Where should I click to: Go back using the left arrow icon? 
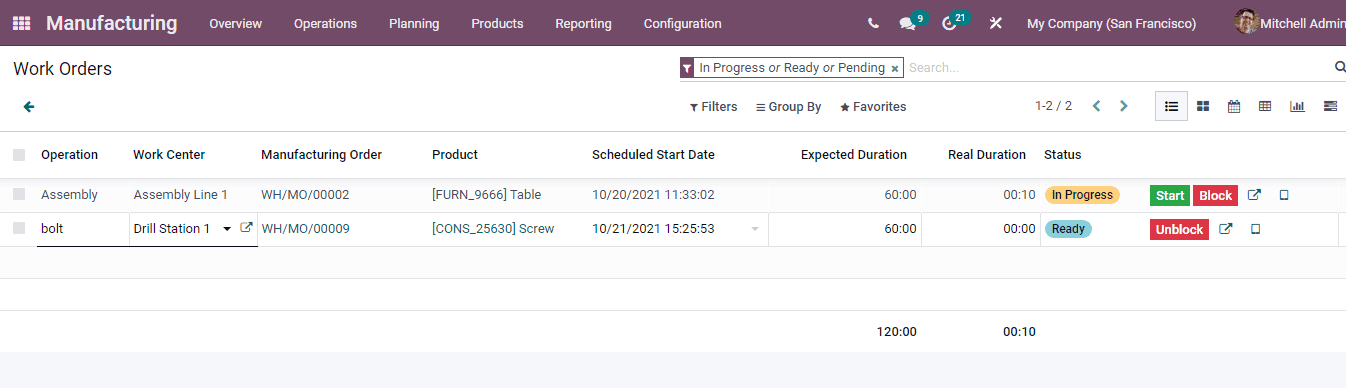point(29,106)
